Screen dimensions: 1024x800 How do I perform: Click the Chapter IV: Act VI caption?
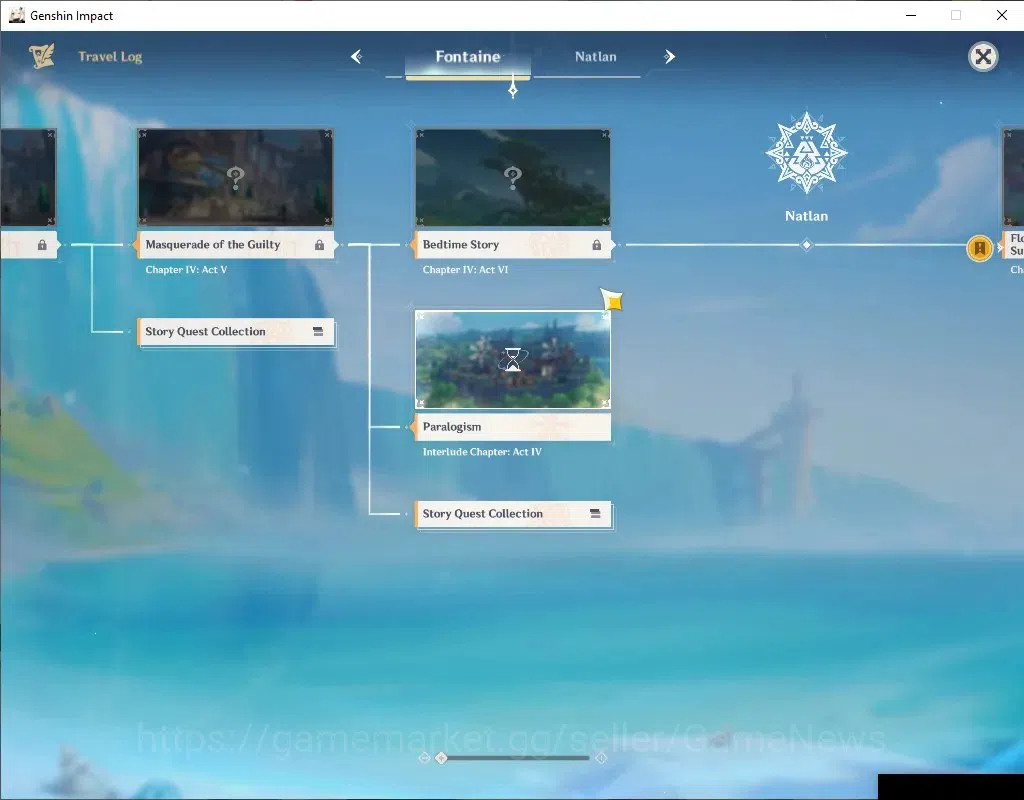[x=465, y=270]
